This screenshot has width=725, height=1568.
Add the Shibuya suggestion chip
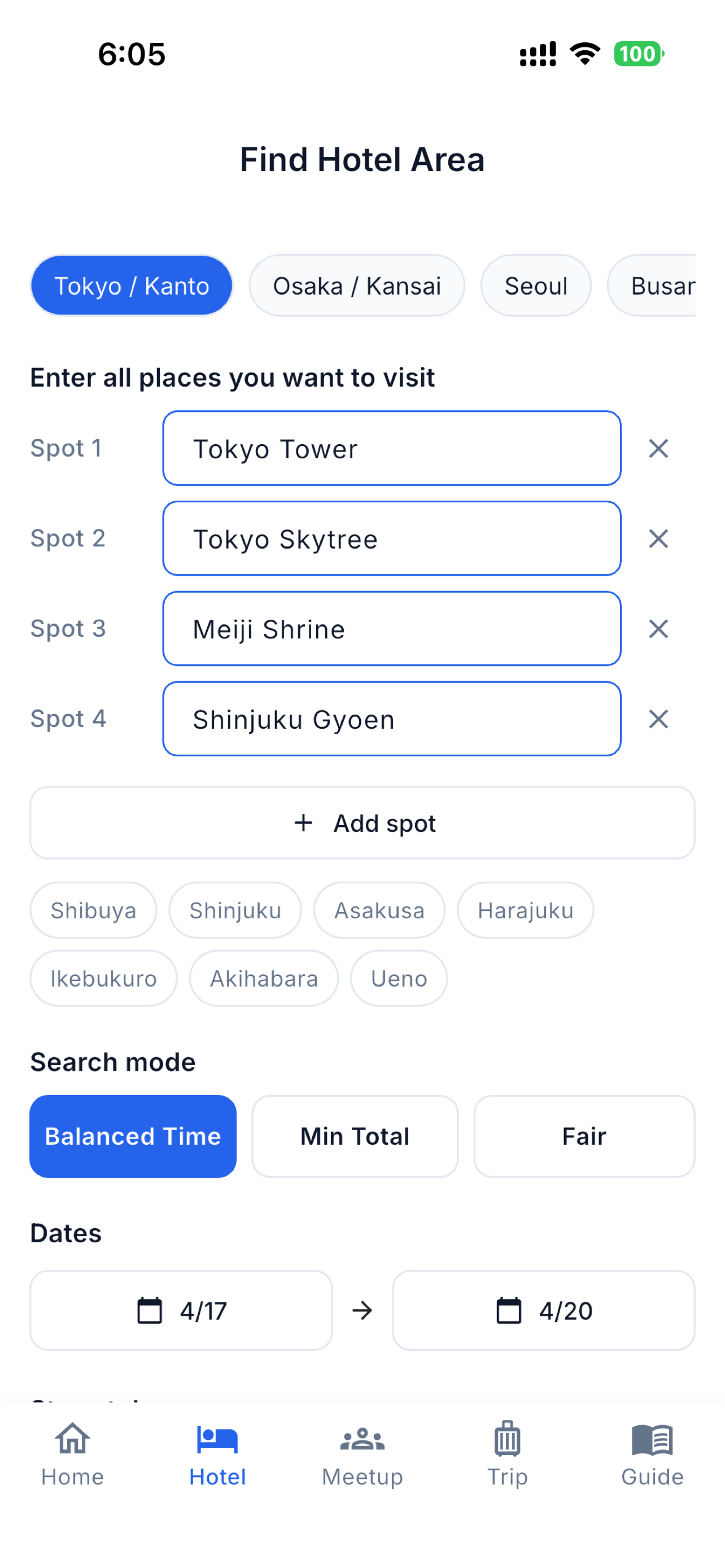(x=93, y=910)
